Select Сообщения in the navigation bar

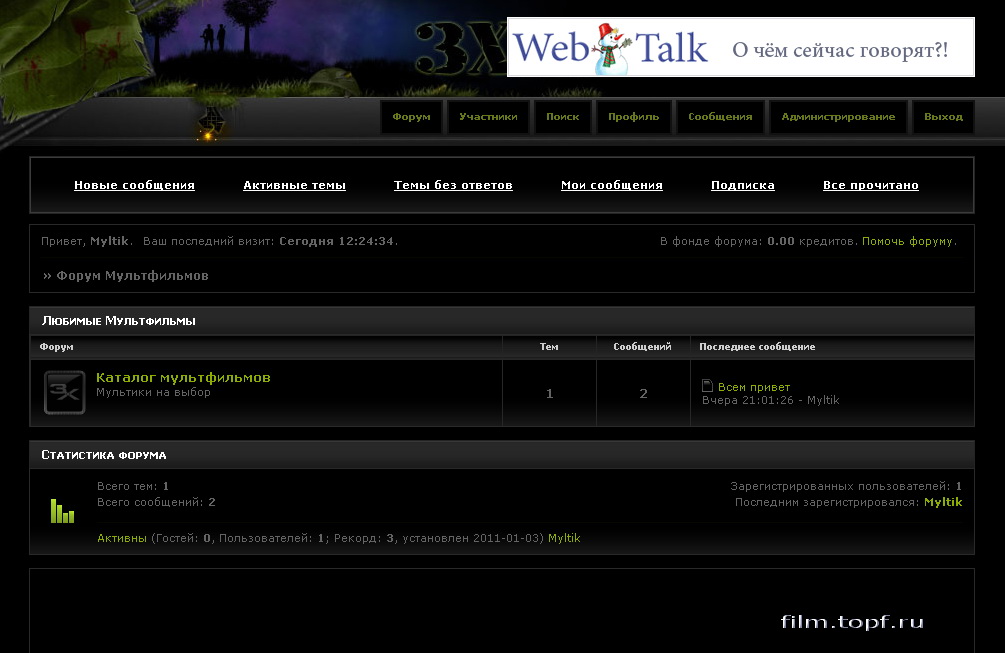pyautogui.click(x=720, y=117)
